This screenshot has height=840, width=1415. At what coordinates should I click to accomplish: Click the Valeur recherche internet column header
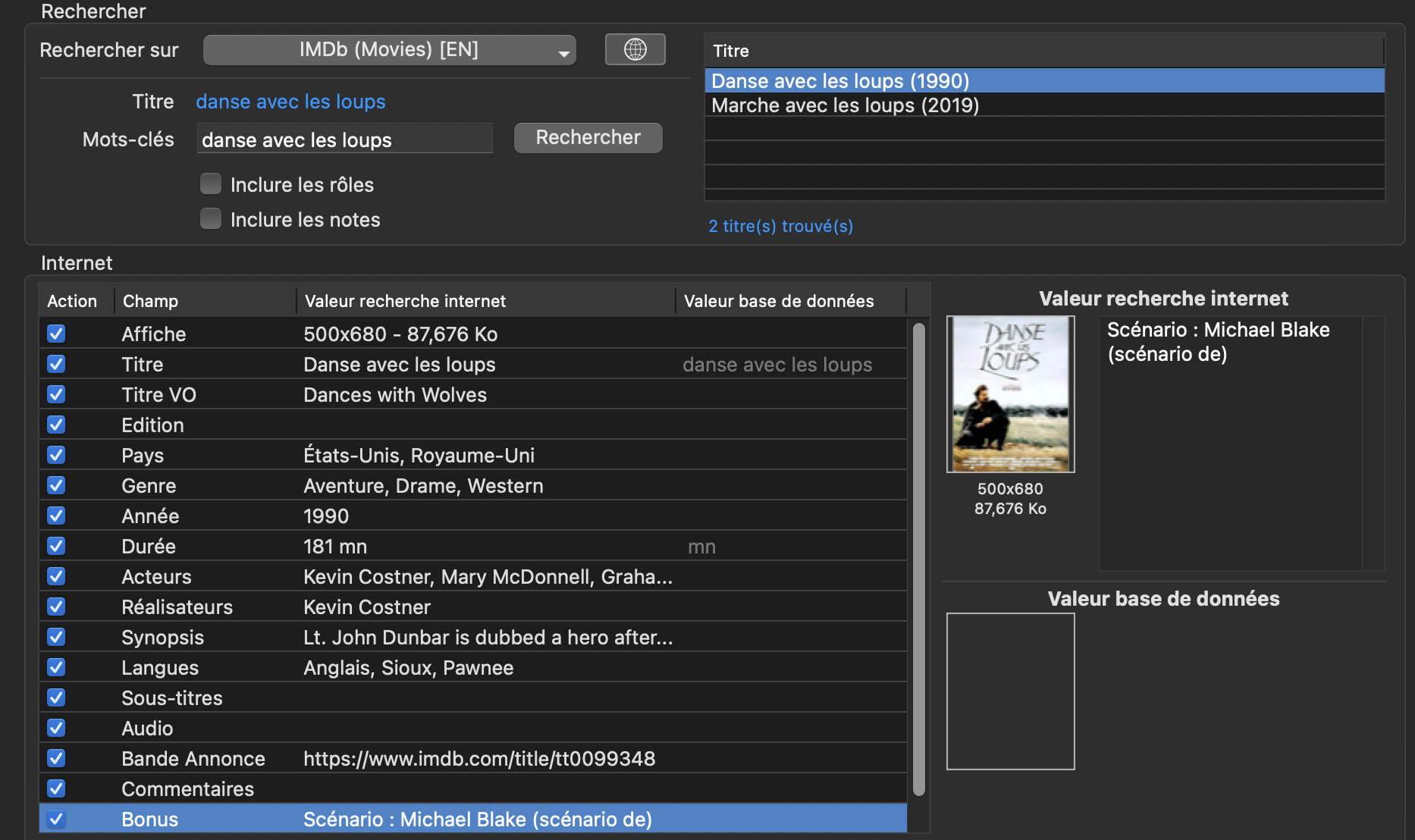[405, 301]
